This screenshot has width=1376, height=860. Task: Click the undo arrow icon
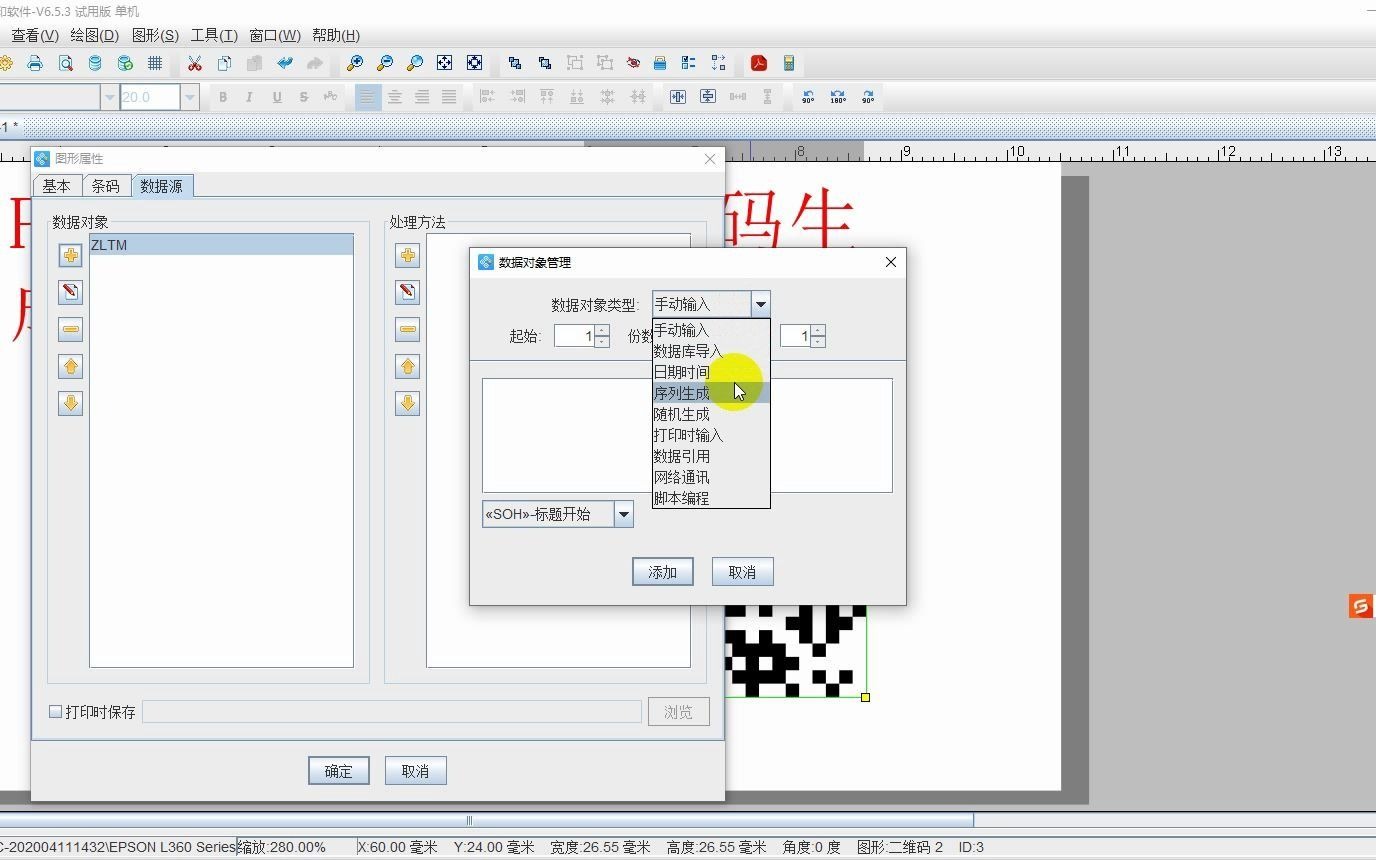coord(285,63)
